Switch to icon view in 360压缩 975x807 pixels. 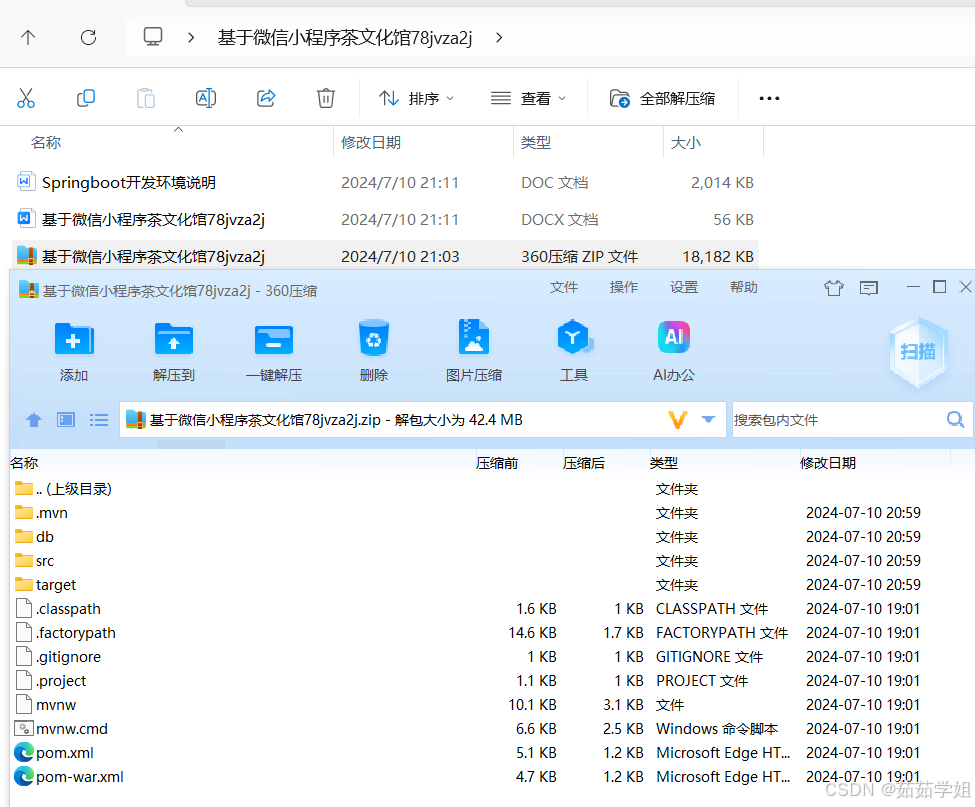pyautogui.click(x=66, y=420)
